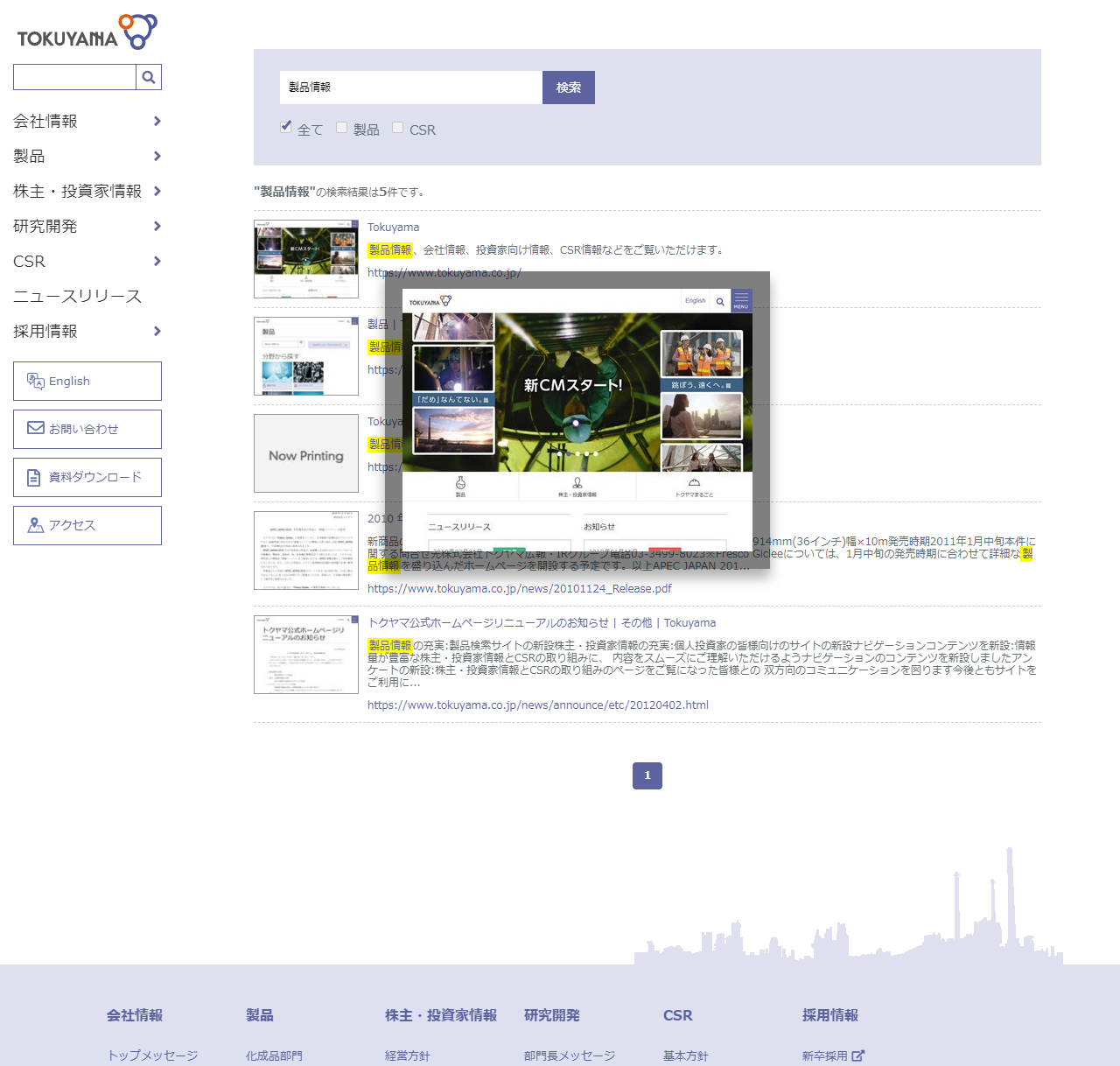1120x1066 pixels.
Task: Click the 株主・投資家情報 footer heading
Action: point(441,1015)
